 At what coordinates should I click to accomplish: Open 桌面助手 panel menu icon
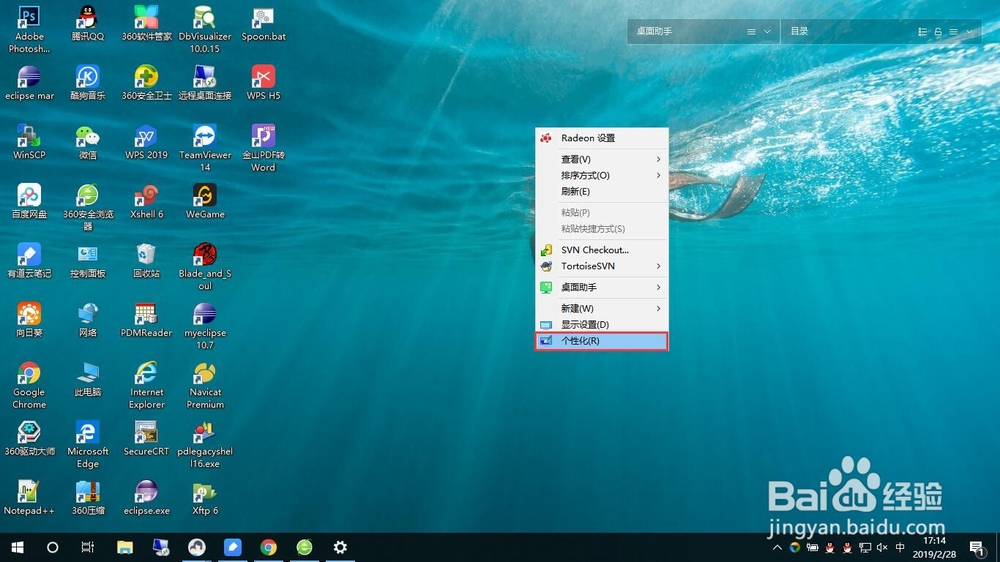pos(751,31)
